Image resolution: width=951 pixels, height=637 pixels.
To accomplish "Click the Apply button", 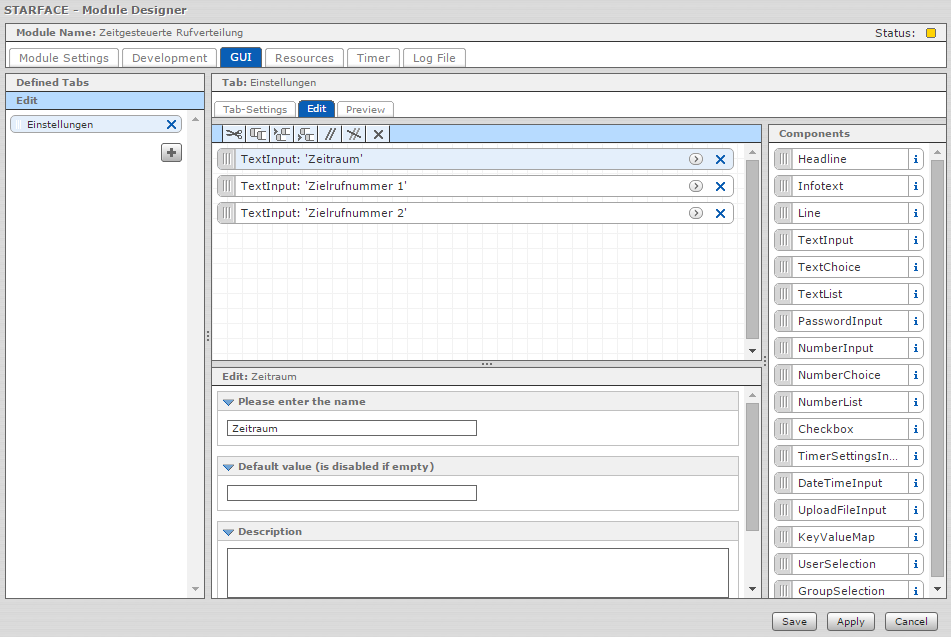I will 850,621.
